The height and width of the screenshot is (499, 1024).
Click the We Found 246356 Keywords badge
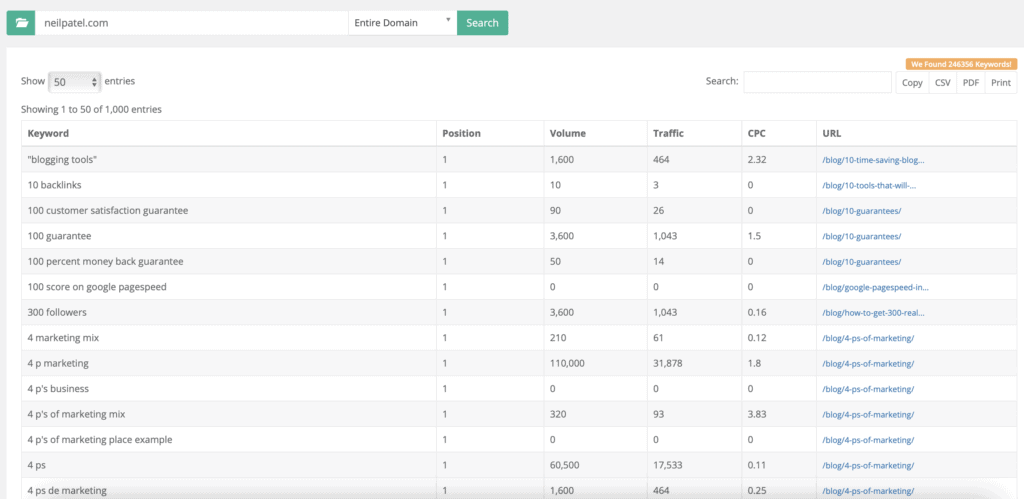(x=961, y=64)
